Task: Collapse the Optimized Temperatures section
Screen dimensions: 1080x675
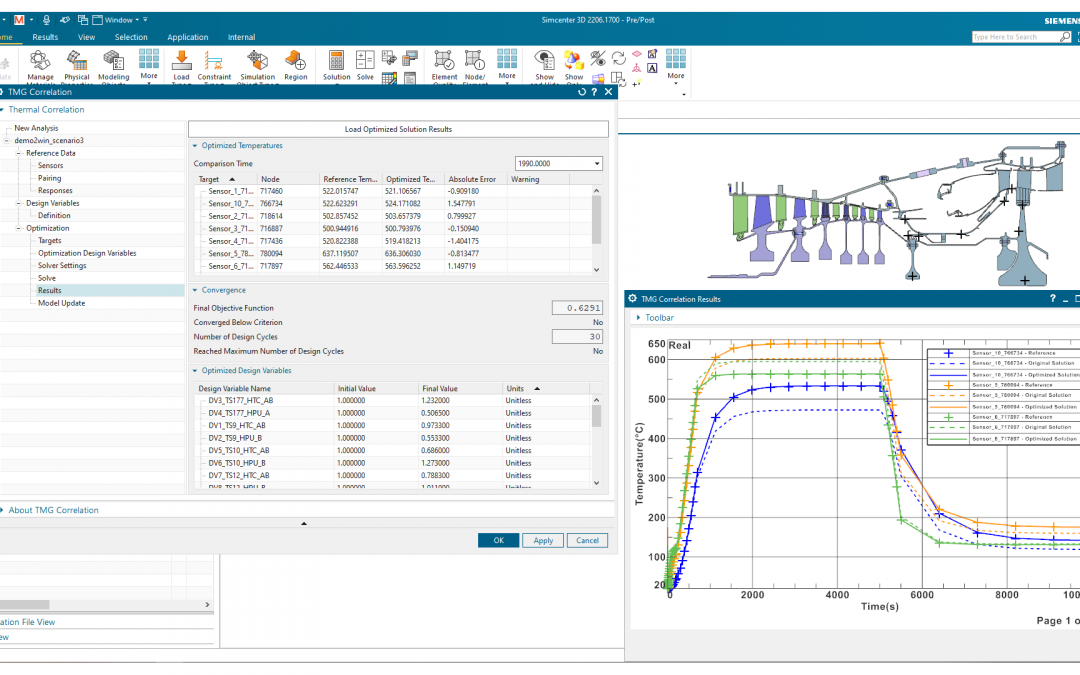Action: coord(195,145)
